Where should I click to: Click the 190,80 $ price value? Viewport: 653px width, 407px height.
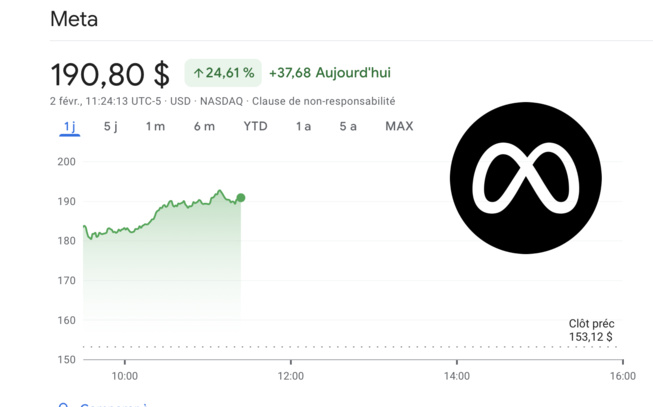[110, 73]
